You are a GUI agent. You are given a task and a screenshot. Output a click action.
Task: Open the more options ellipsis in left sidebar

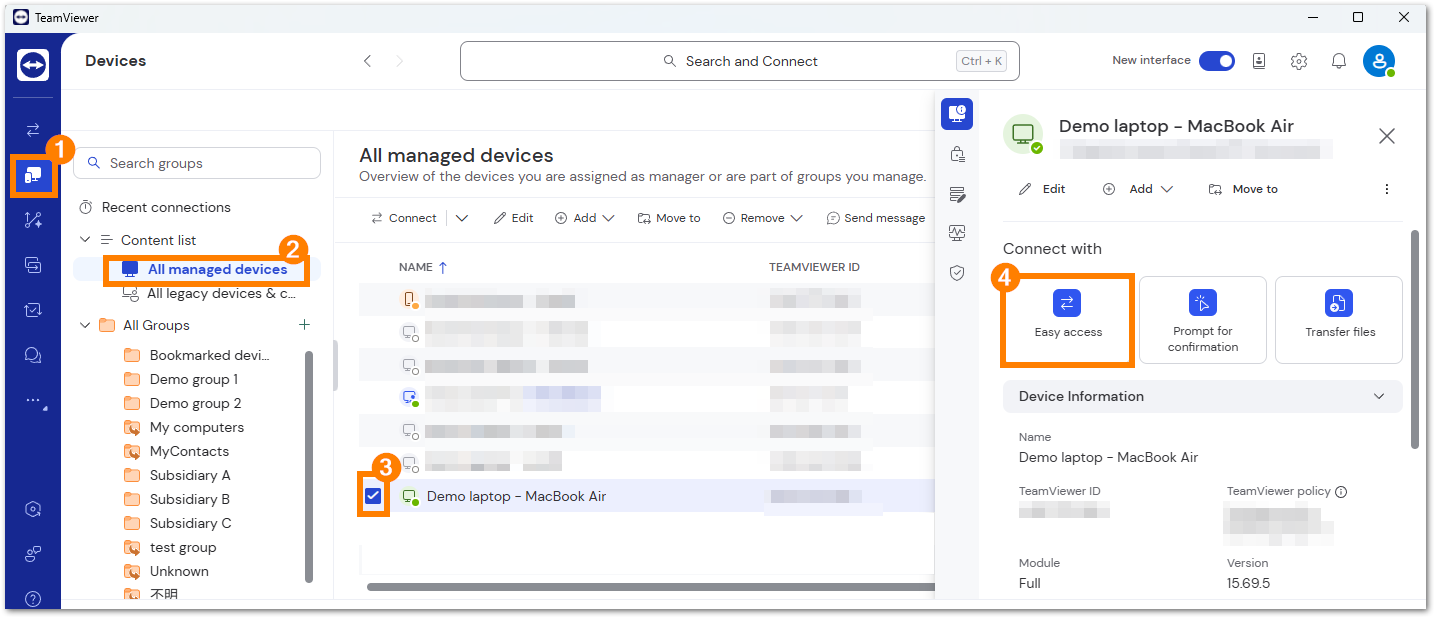[x=33, y=401]
